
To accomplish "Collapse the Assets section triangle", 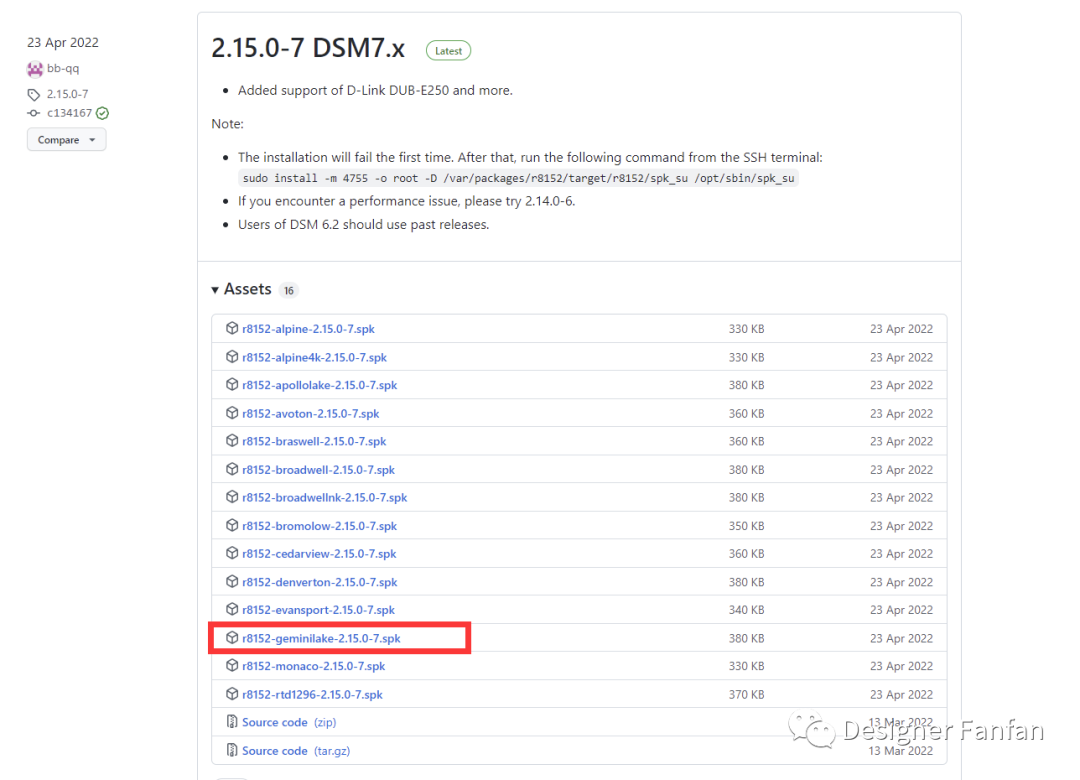I will coord(215,290).
